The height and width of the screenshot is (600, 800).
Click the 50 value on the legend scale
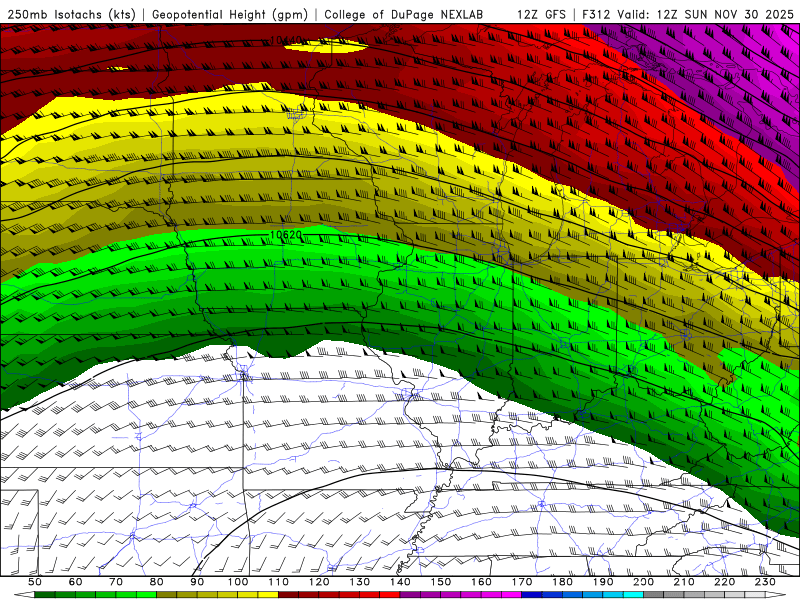(35, 582)
